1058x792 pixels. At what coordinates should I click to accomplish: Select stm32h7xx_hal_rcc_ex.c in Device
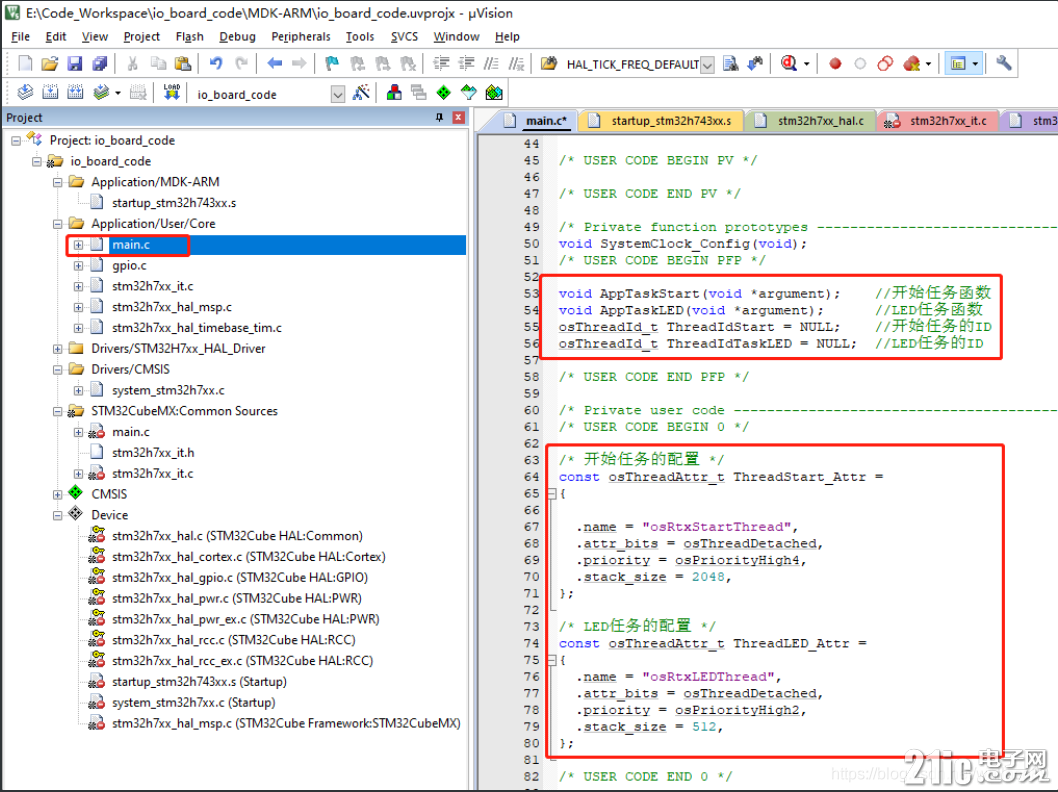[x=242, y=660]
